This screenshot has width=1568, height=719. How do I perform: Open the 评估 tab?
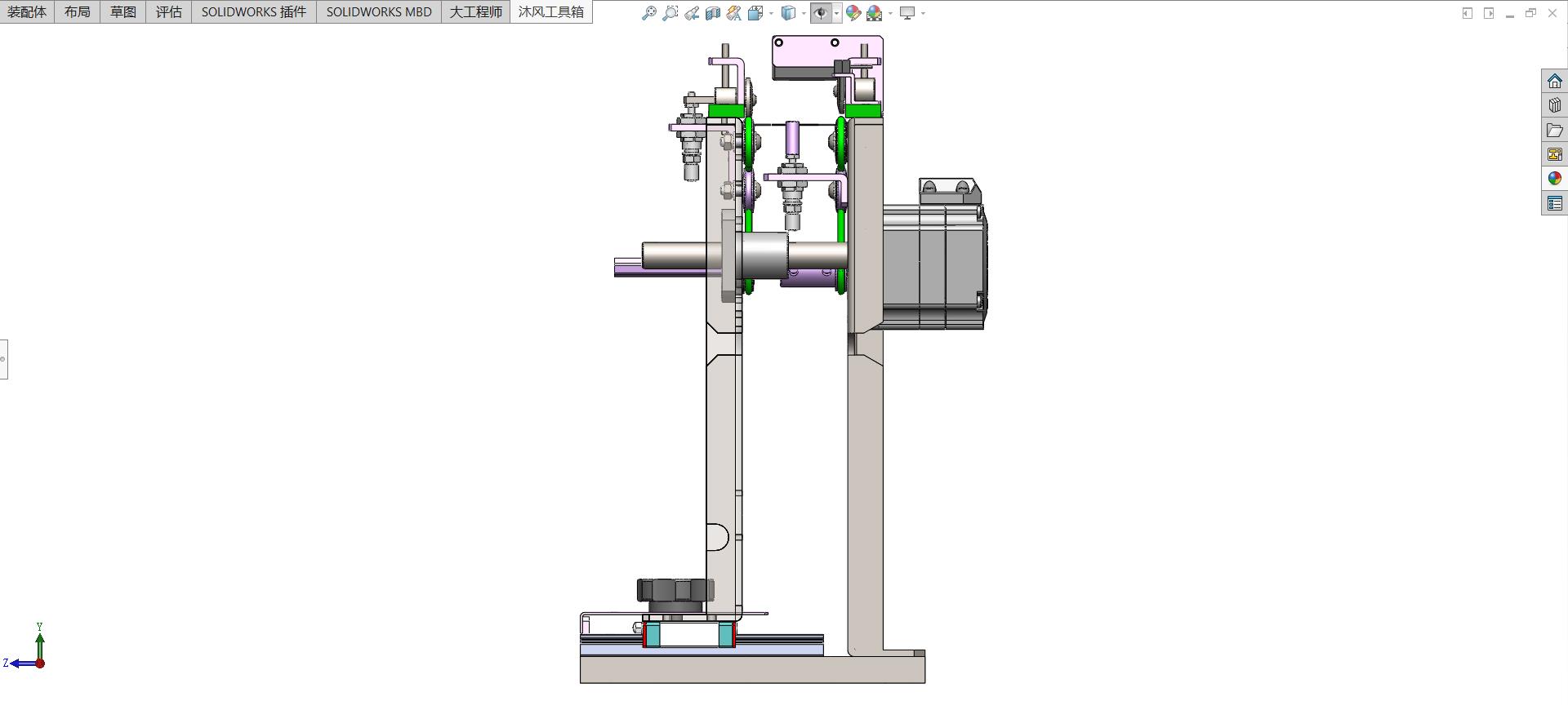click(169, 11)
